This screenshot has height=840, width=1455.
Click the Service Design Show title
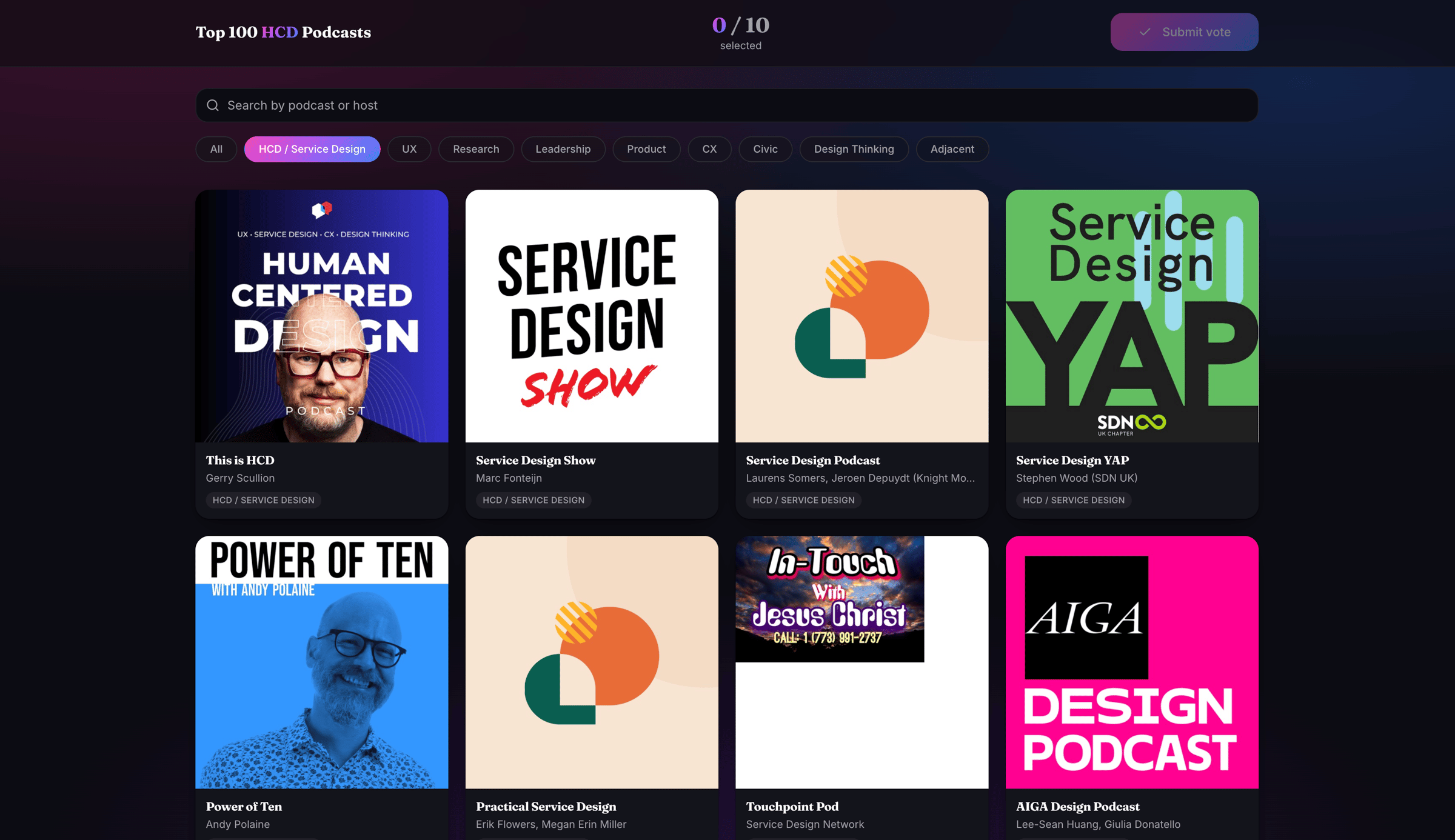click(536, 460)
